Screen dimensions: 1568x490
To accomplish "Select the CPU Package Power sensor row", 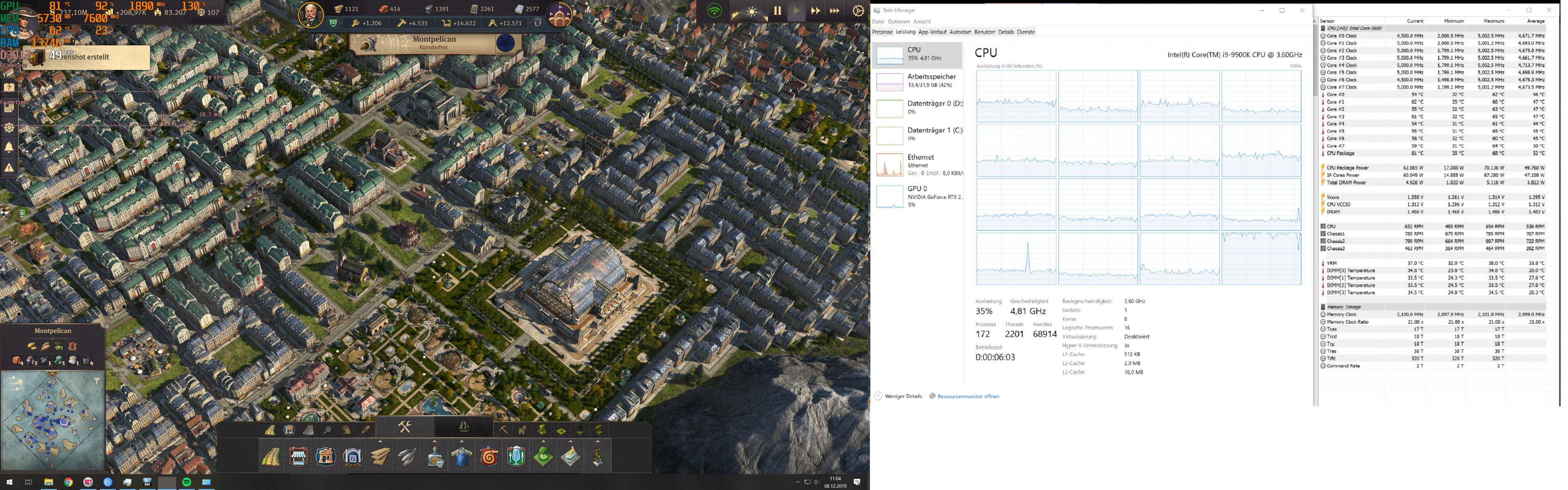I will 1433,168.
